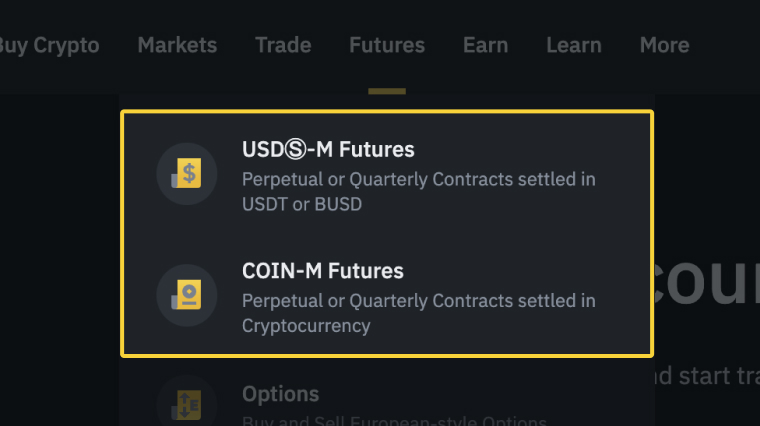Click the USDⓈ-M Futures dollar icon
The image size is (760, 426).
[187, 174]
